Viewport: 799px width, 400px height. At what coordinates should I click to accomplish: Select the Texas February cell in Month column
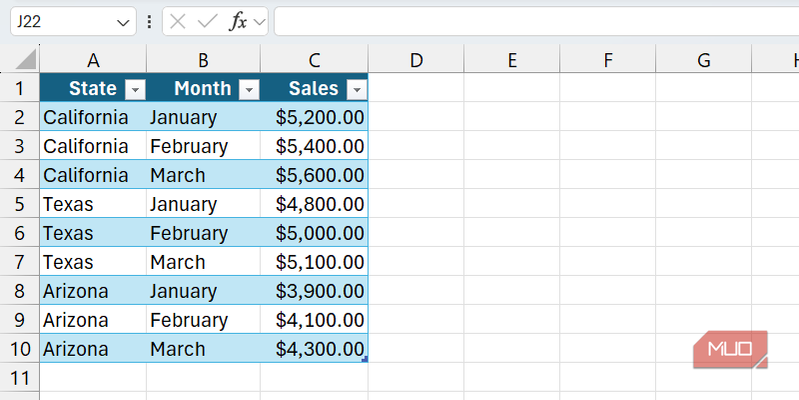[x=203, y=233]
